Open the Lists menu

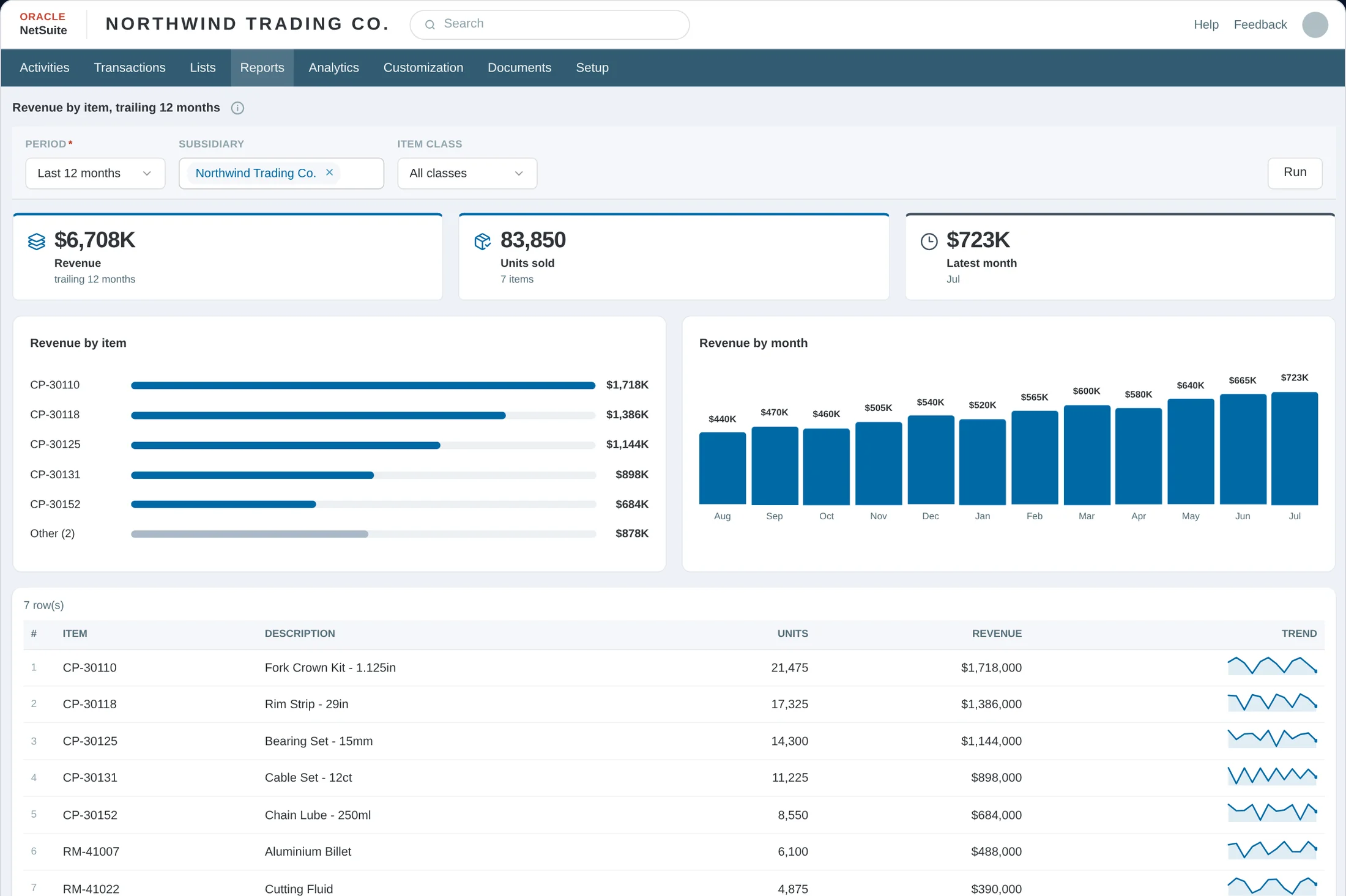click(203, 68)
